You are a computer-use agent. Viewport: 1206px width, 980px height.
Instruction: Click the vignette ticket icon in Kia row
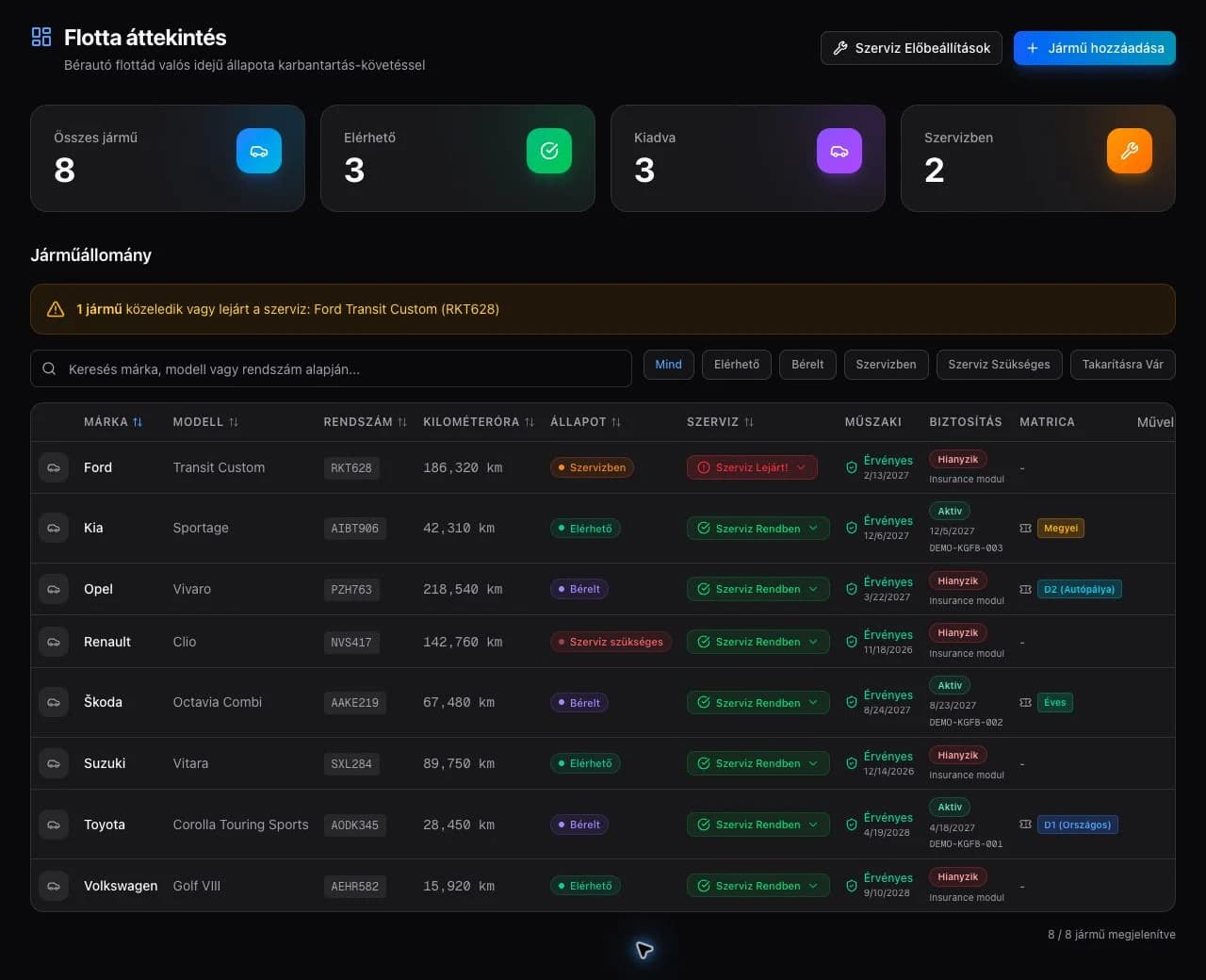pyautogui.click(x=1026, y=529)
